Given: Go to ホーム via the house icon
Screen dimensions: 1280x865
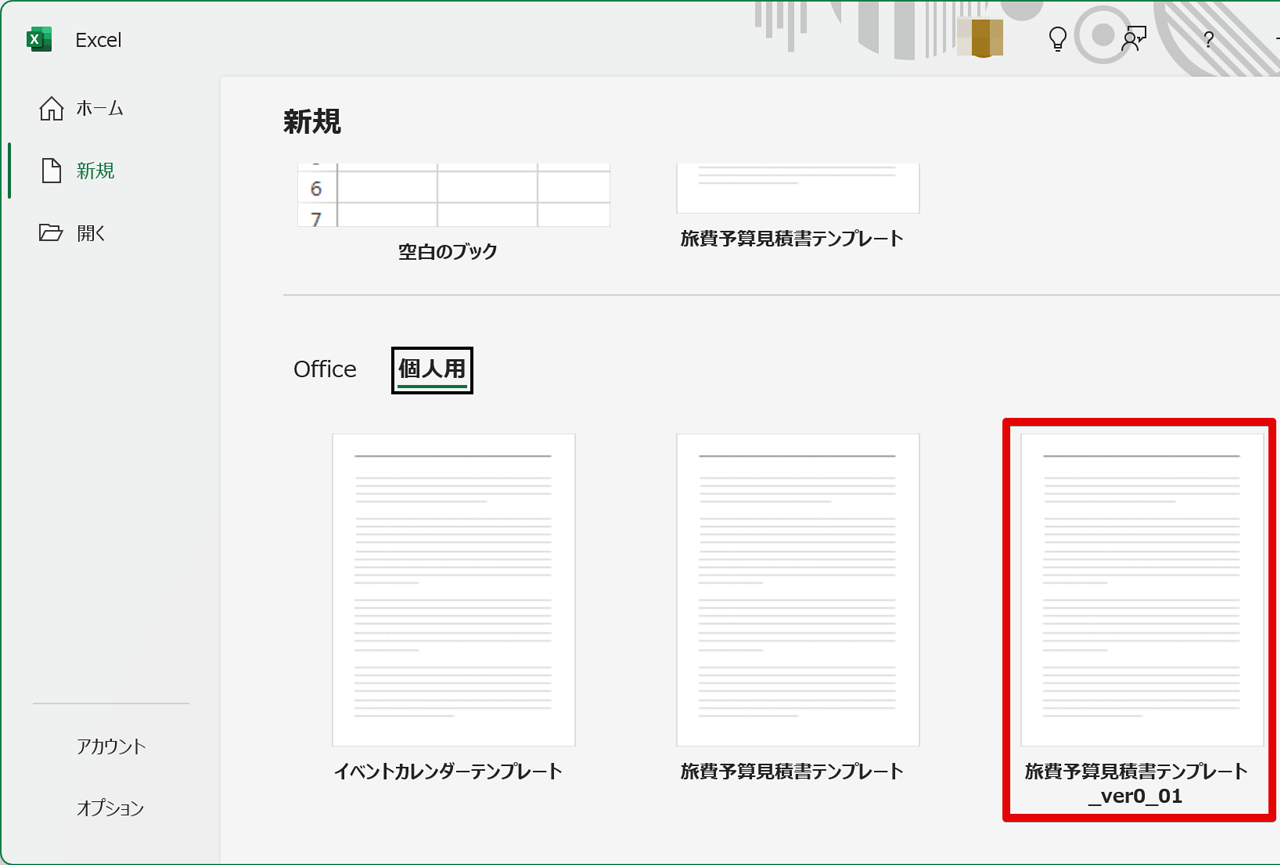Looking at the screenshot, I should 50,109.
